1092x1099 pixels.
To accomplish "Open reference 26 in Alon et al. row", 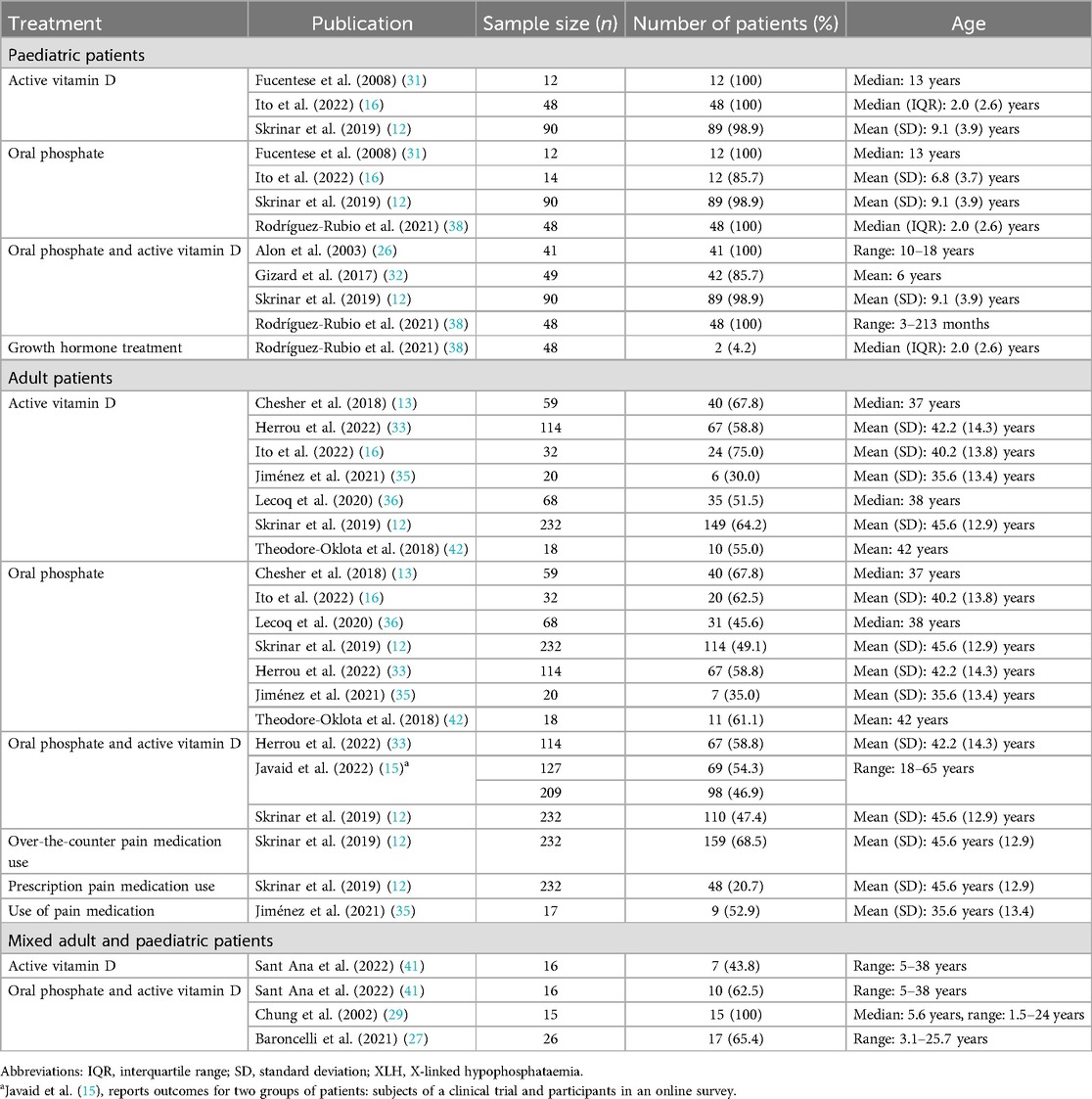I will [x=385, y=251].
